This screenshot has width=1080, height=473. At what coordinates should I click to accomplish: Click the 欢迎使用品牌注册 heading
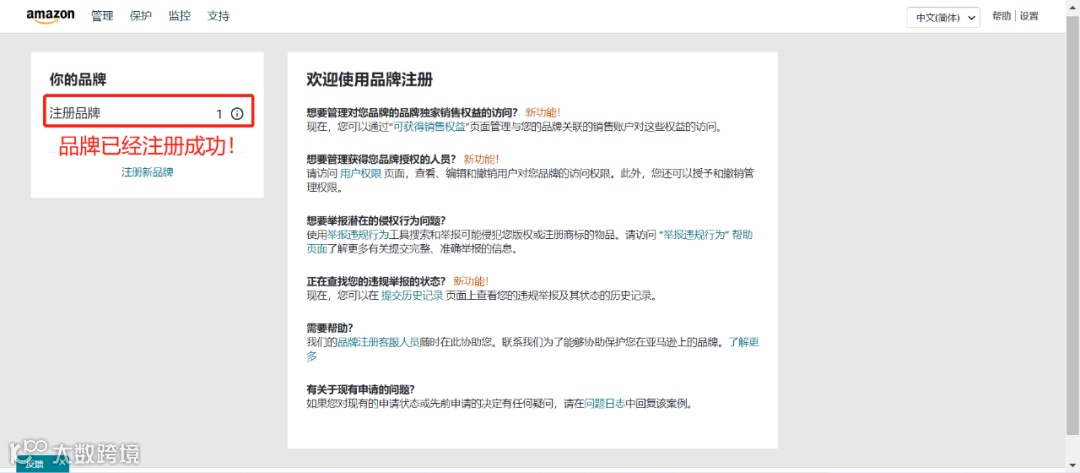click(369, 80)
